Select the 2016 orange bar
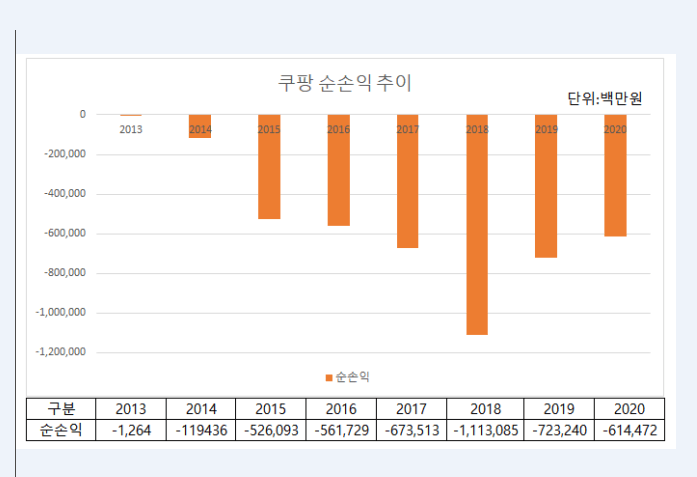The width and height of the screenshot is (697, 477). coord(339,170)
